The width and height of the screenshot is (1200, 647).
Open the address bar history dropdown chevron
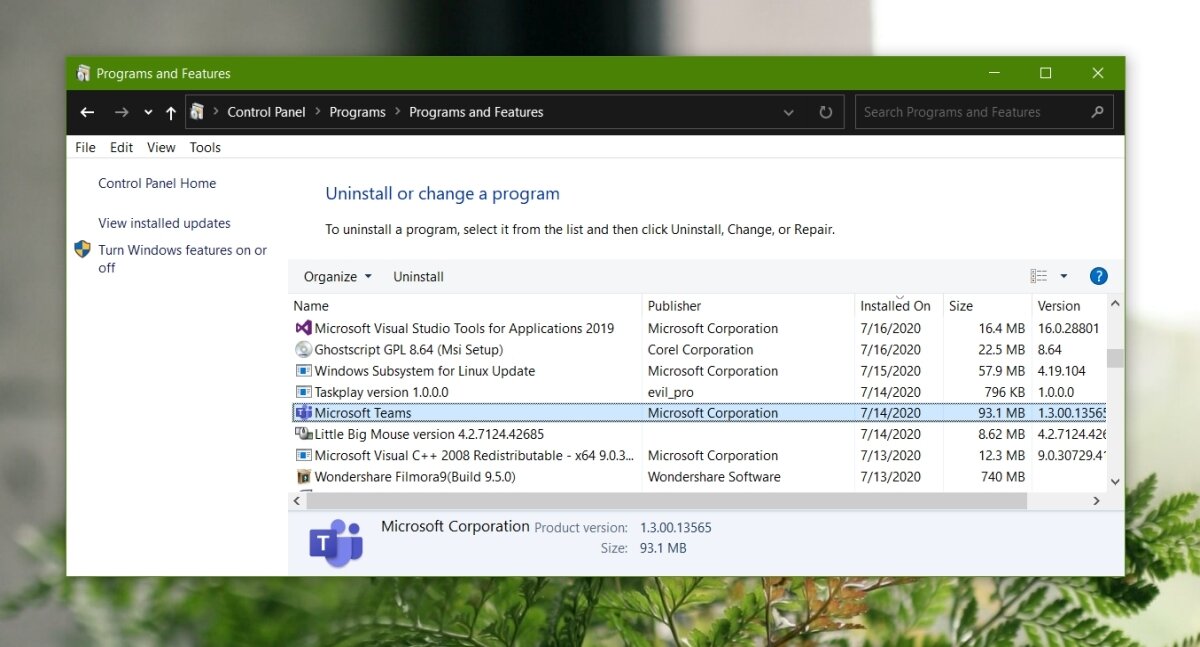tap(788, 112)
